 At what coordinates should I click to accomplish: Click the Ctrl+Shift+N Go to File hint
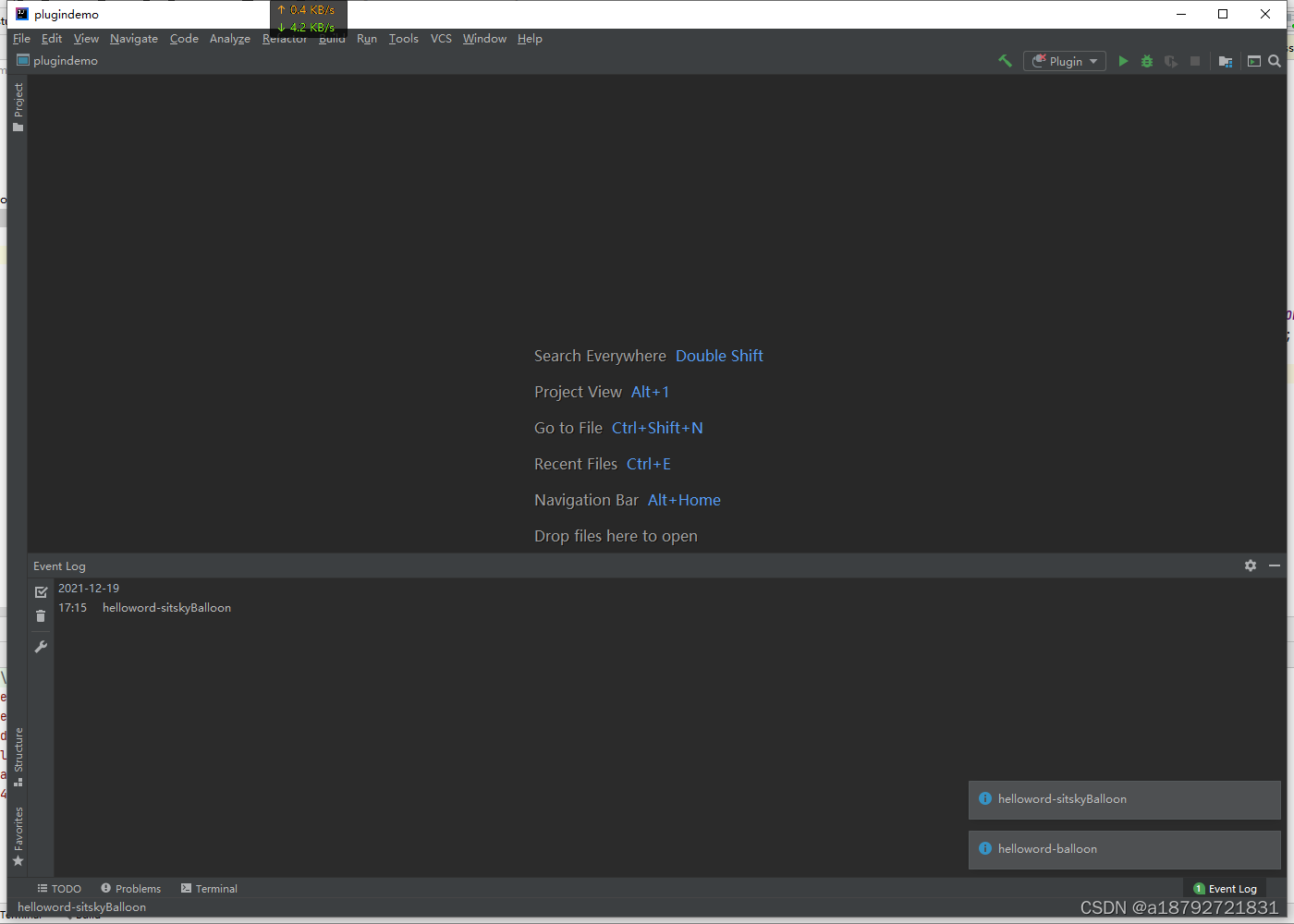(x=657, y=428)
